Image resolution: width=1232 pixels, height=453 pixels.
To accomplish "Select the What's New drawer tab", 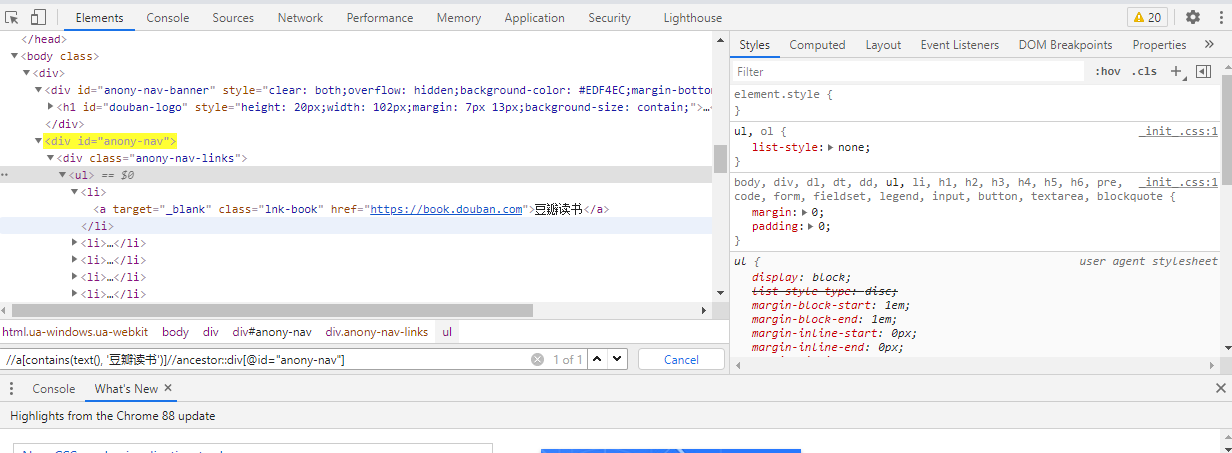I will point(126,389).
